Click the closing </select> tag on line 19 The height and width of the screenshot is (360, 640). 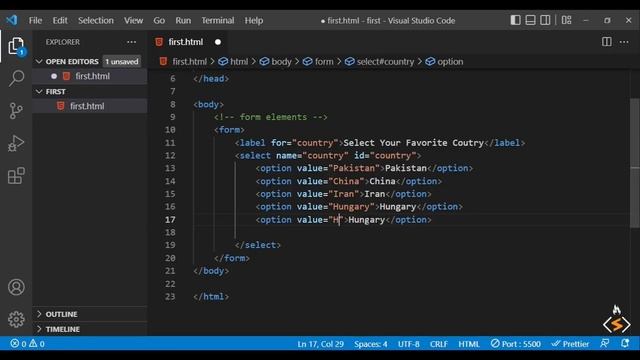(x=258, y=245)
